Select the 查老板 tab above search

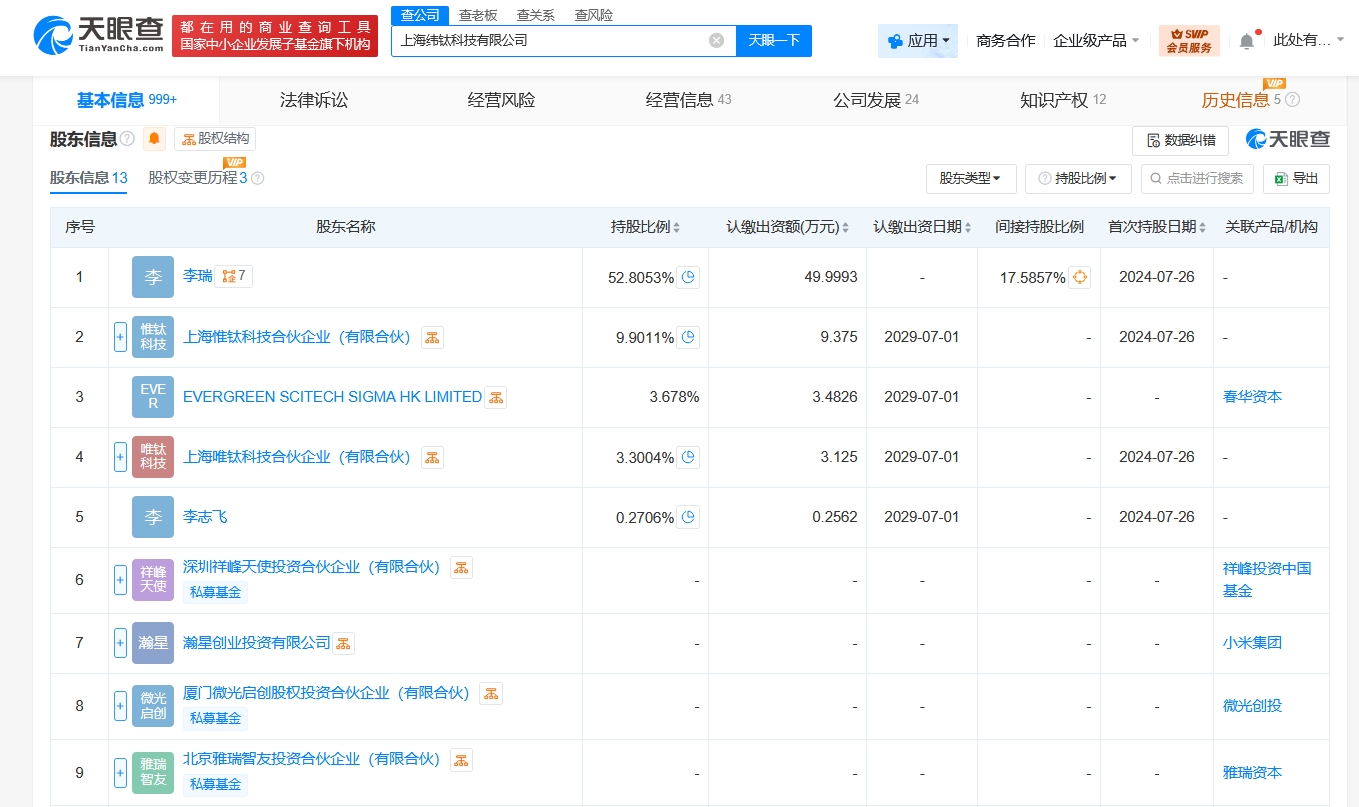pyautogui.click(x=477, y=15)
